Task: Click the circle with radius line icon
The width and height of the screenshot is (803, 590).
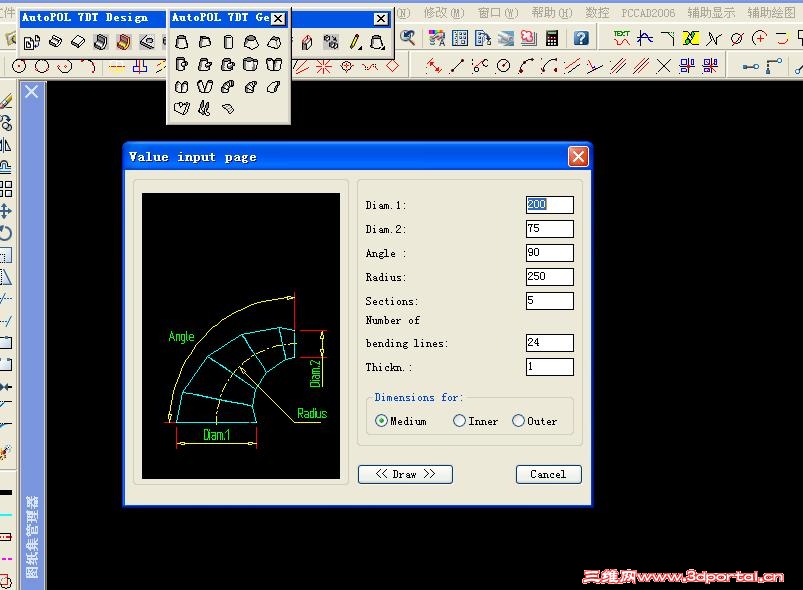Action: 503,66
